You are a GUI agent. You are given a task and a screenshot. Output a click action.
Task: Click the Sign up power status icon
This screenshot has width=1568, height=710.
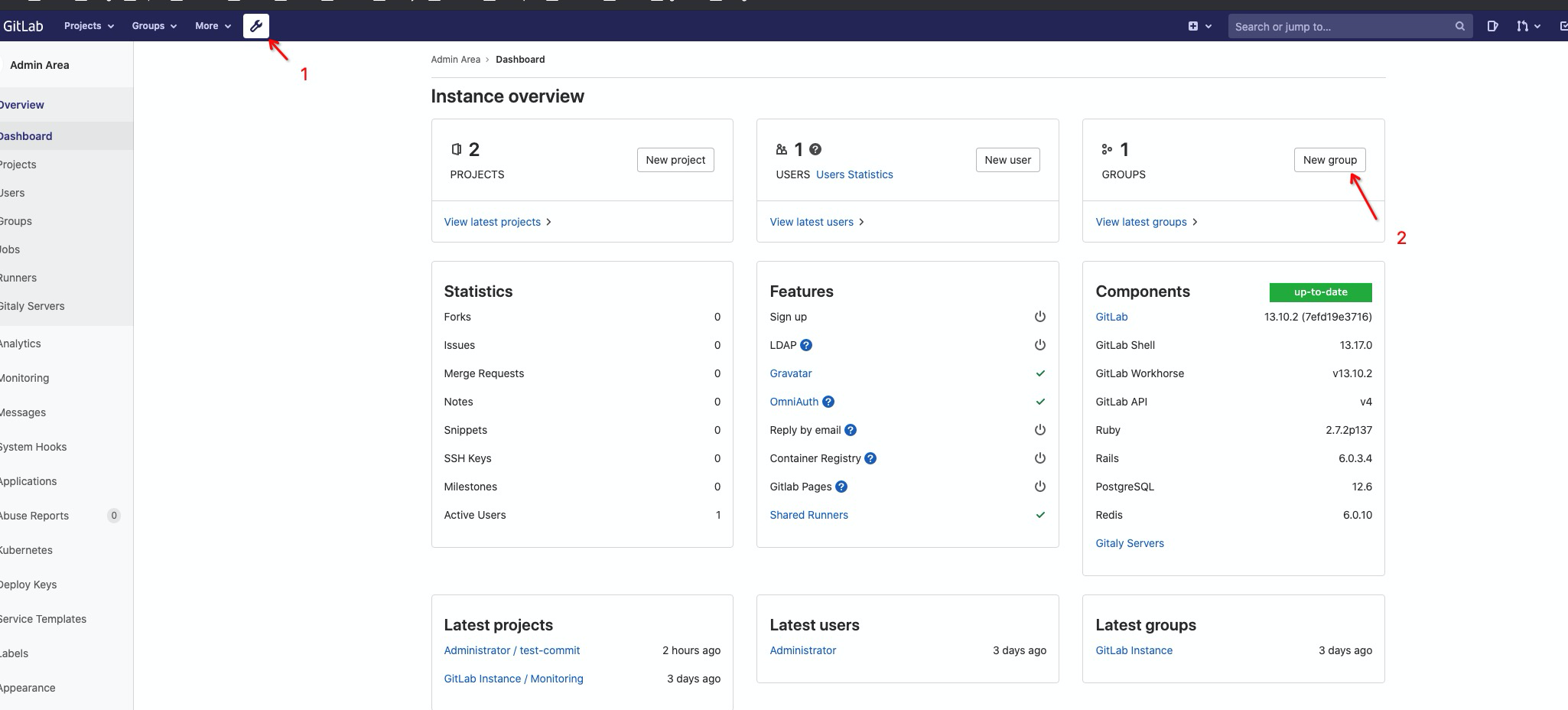(1040, 317)
